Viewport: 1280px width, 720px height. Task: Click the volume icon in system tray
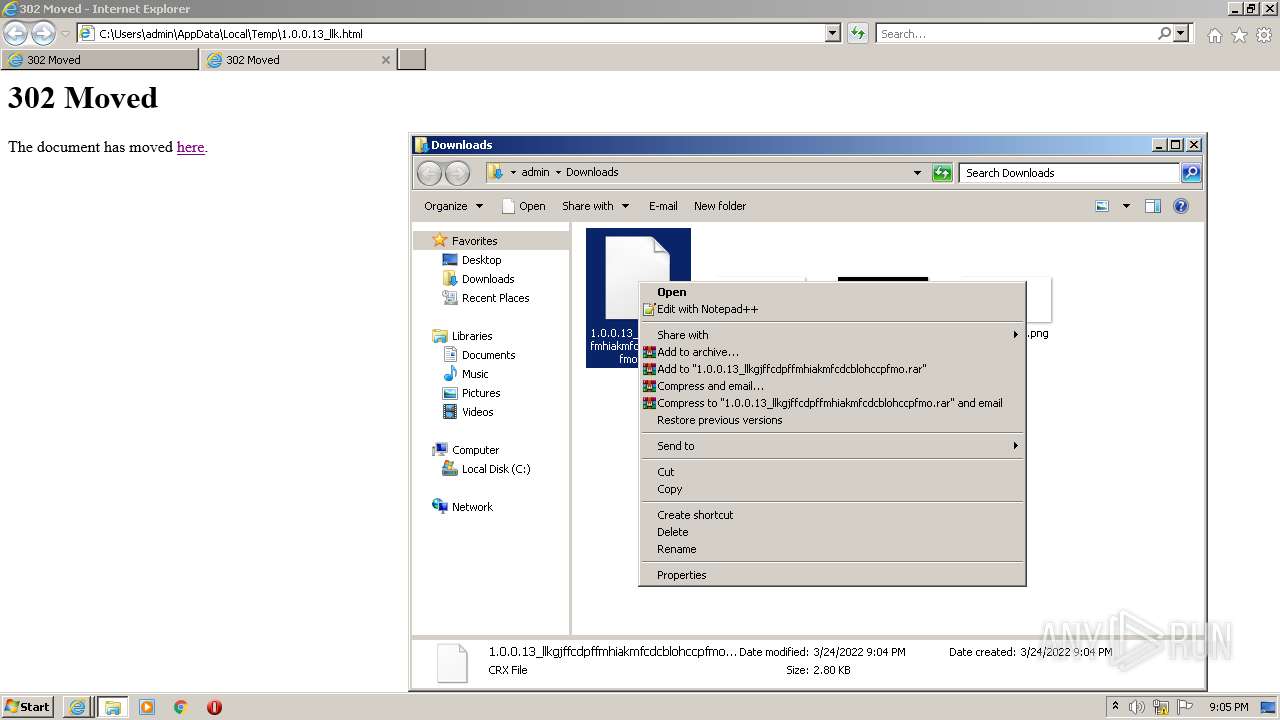point(1137,707)
